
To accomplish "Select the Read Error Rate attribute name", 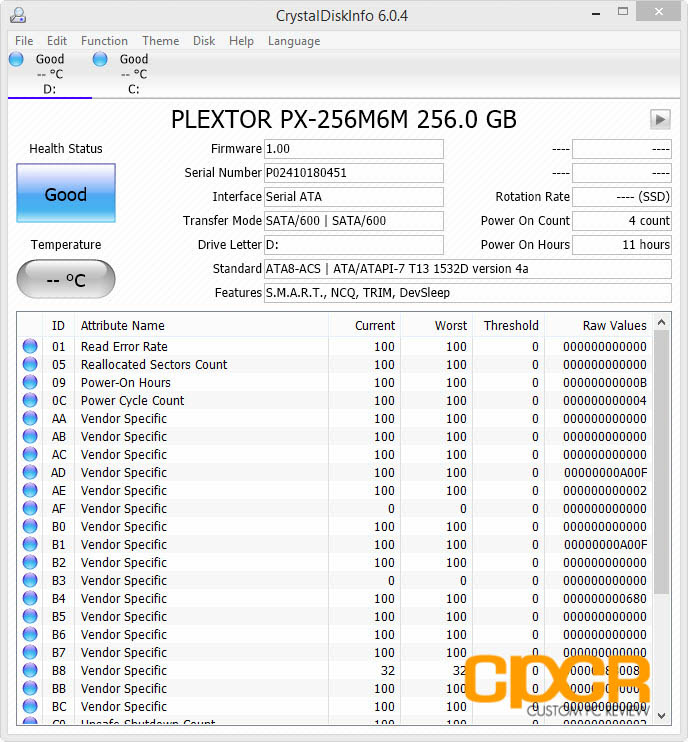I will click(124, 347).
